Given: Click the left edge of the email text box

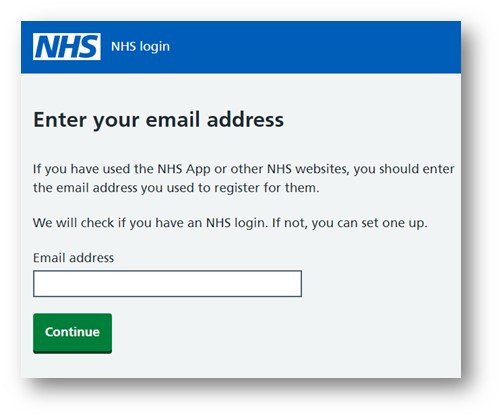Looking at the screenshot, I should coord(37,284).
